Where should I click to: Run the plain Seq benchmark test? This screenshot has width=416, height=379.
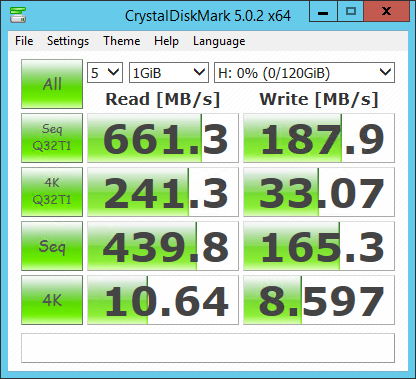52,246
